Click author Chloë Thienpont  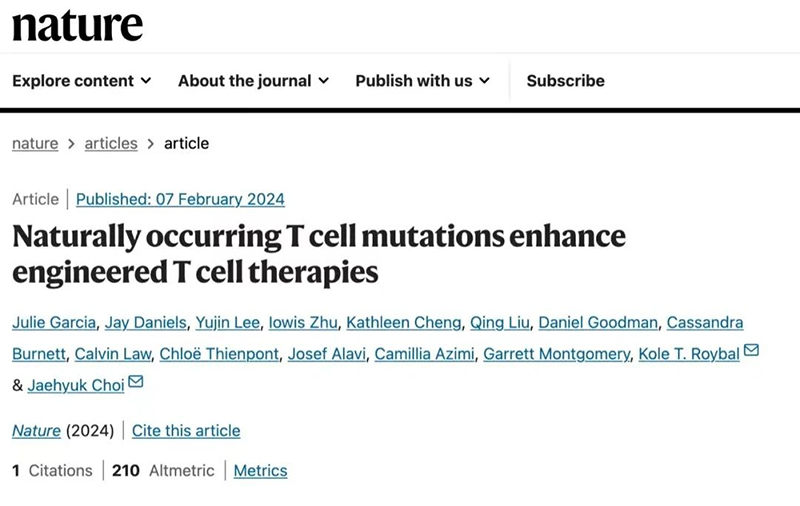[x=219, y=354]
